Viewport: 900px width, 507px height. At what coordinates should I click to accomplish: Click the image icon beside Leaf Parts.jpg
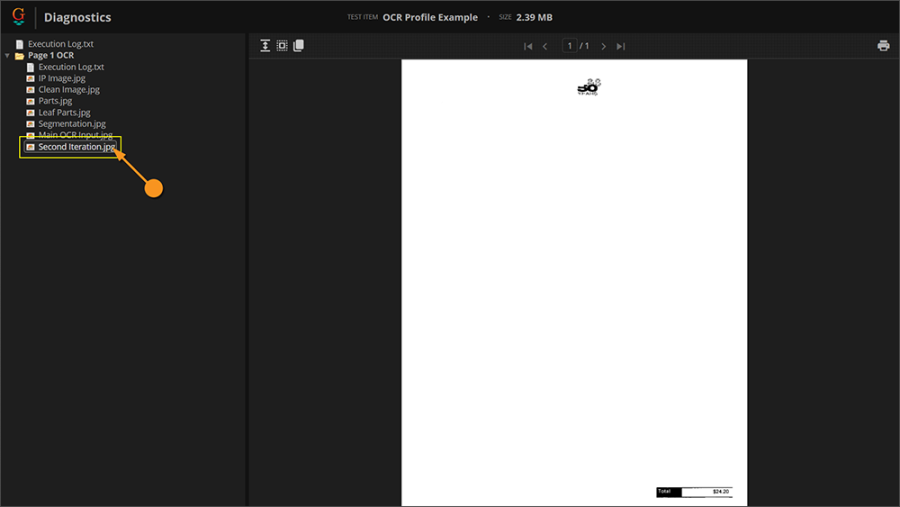pos(30,113)
